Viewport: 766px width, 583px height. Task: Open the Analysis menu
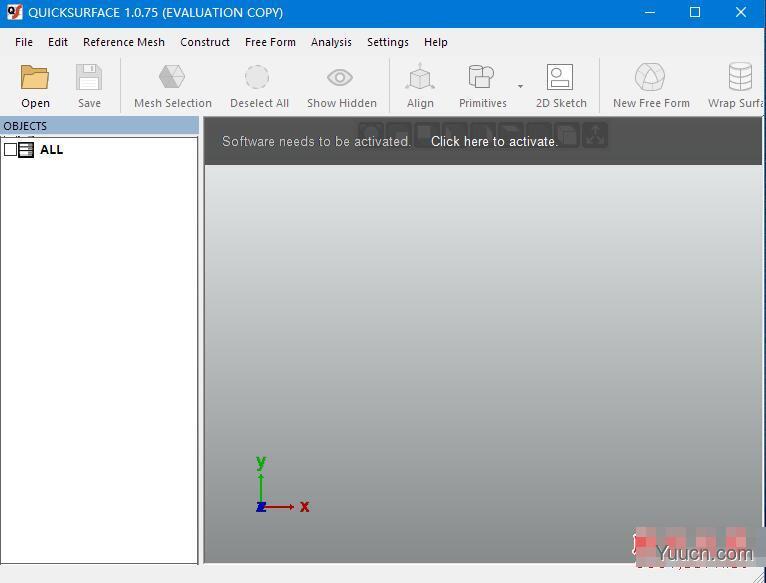[331, 42]
